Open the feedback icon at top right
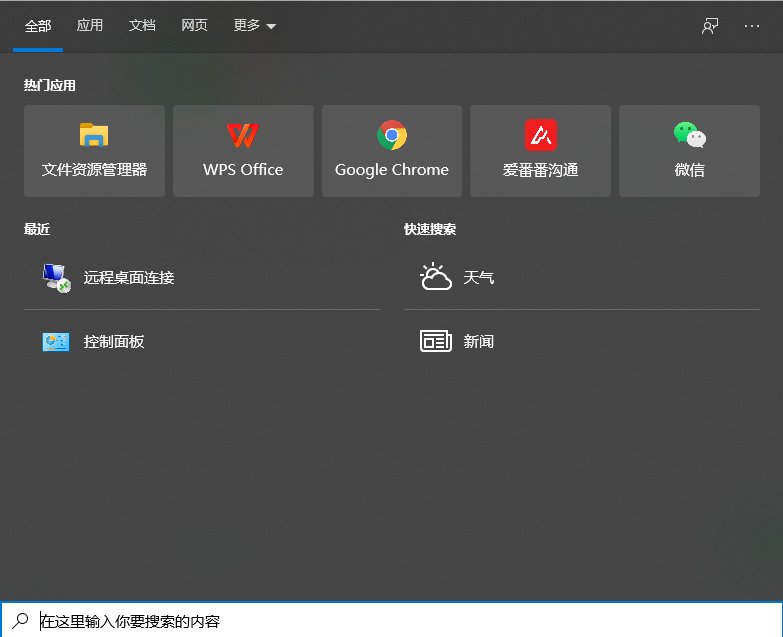This screenshot has width=783, height=637. pyautogui.click(x=710, y=26)
